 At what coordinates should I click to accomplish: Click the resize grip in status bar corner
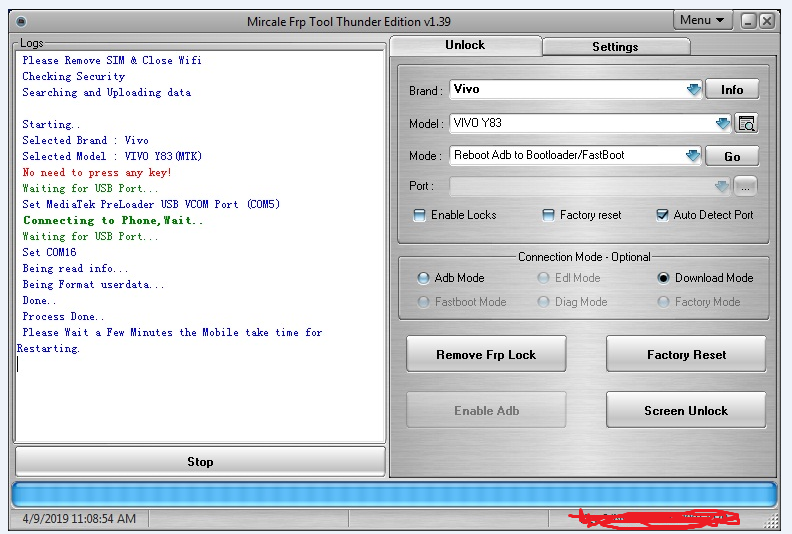pyautogui.click(x=771, y=521)
